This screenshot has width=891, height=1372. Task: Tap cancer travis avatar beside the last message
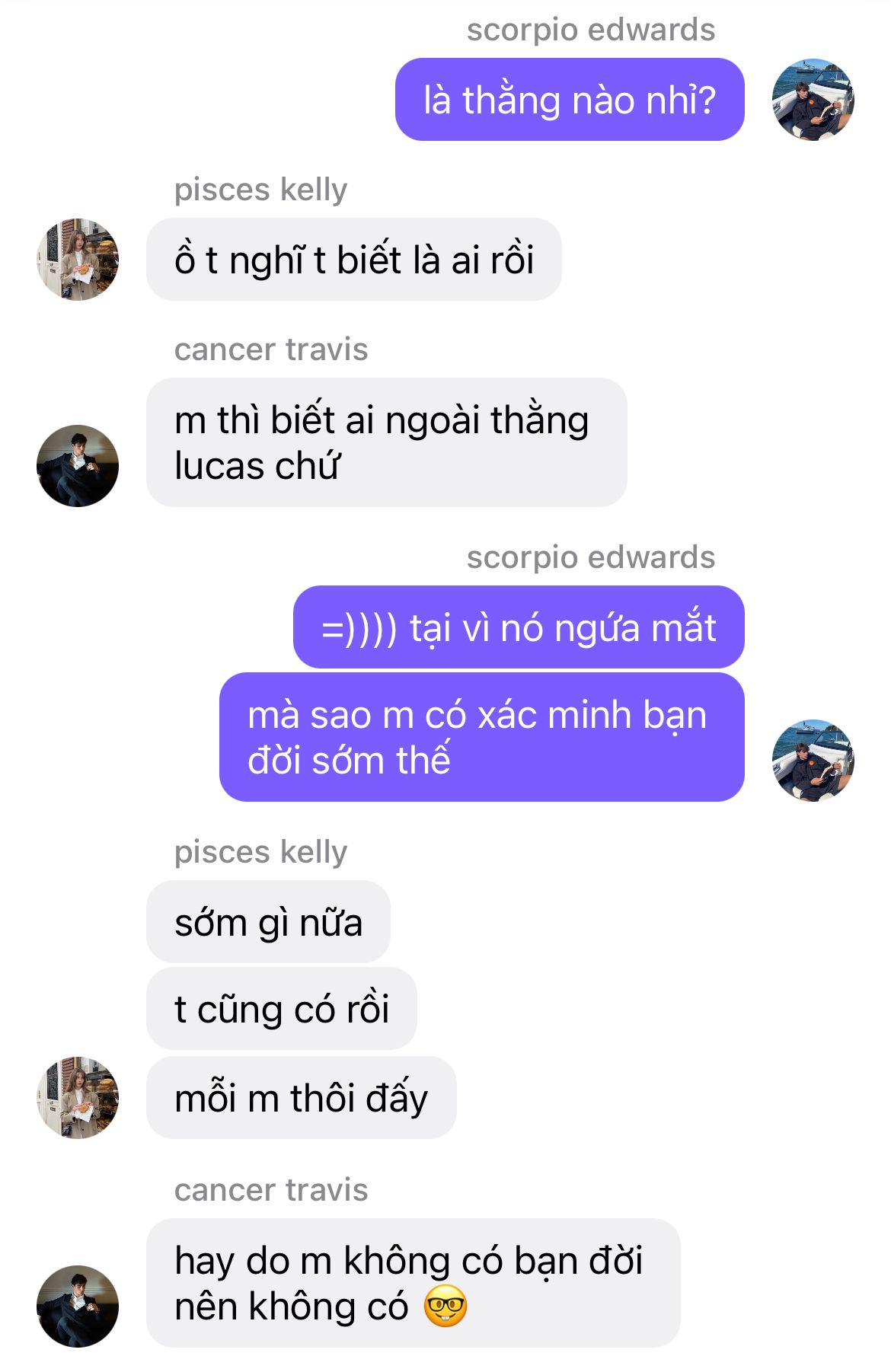click(x=78, y=1307)
